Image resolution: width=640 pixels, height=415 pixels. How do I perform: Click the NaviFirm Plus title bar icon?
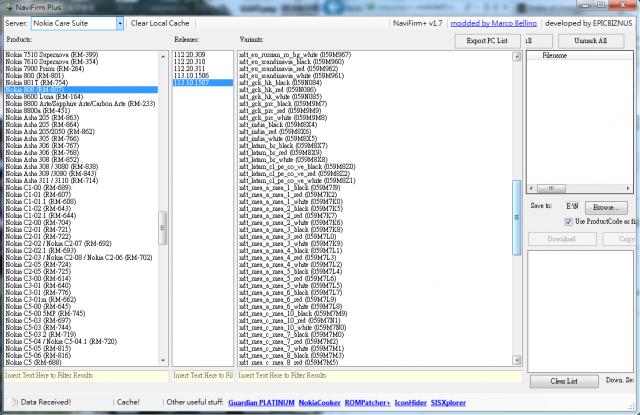tap(8, 6)
